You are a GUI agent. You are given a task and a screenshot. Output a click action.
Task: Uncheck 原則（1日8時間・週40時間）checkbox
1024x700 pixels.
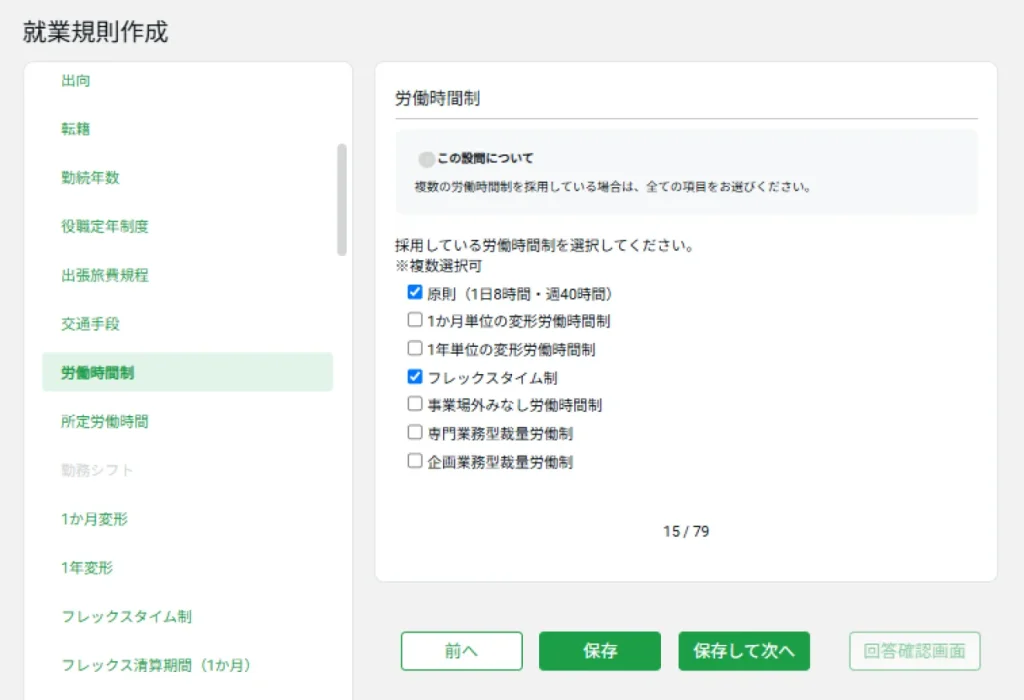pyautogui.click(x=415, y=294)
